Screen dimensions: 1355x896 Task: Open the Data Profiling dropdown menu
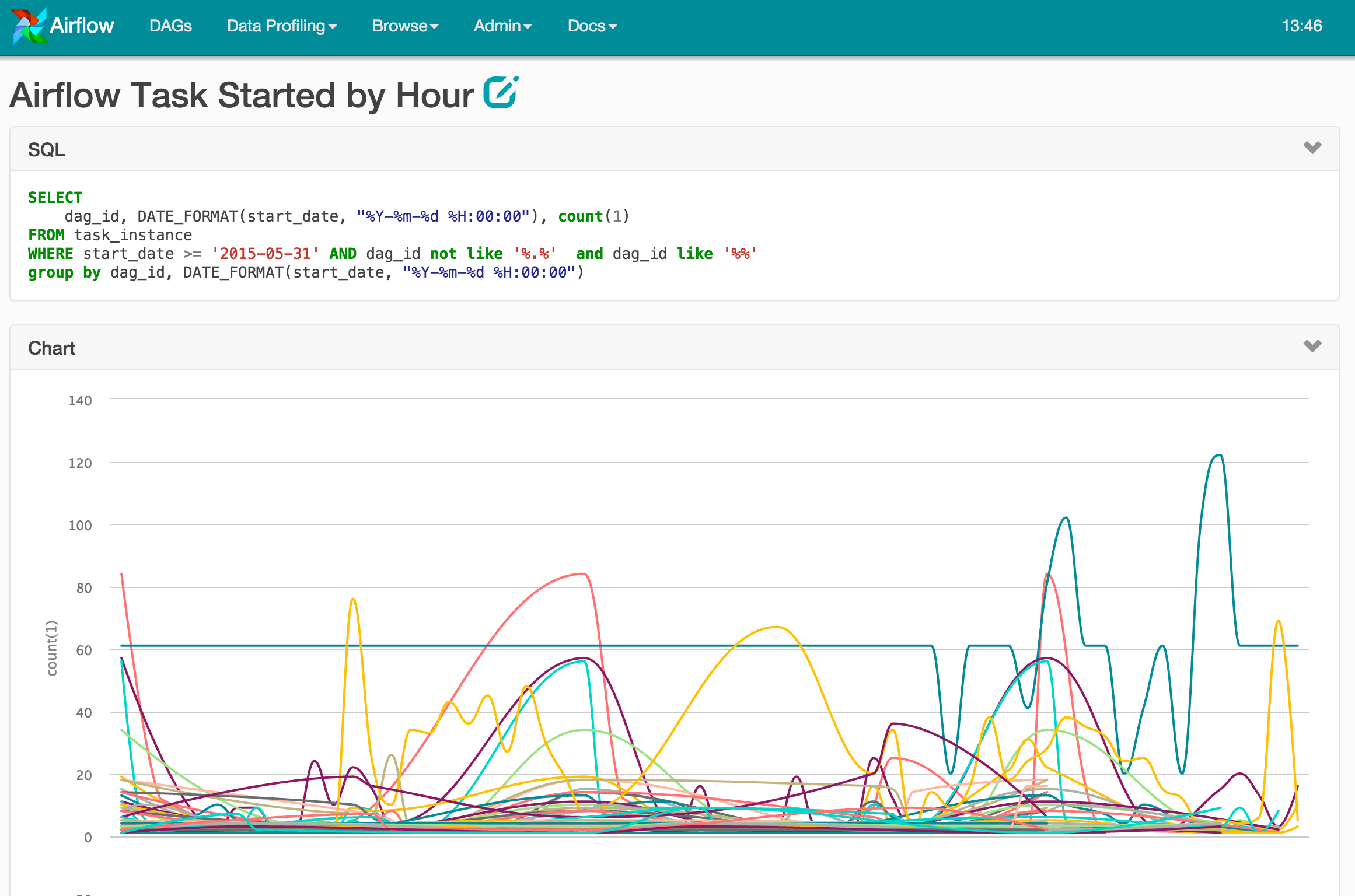tap(281, 26)
